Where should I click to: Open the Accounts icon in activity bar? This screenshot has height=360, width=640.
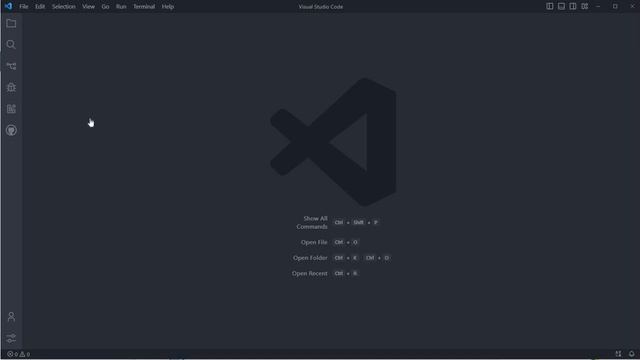coord(11,317)
